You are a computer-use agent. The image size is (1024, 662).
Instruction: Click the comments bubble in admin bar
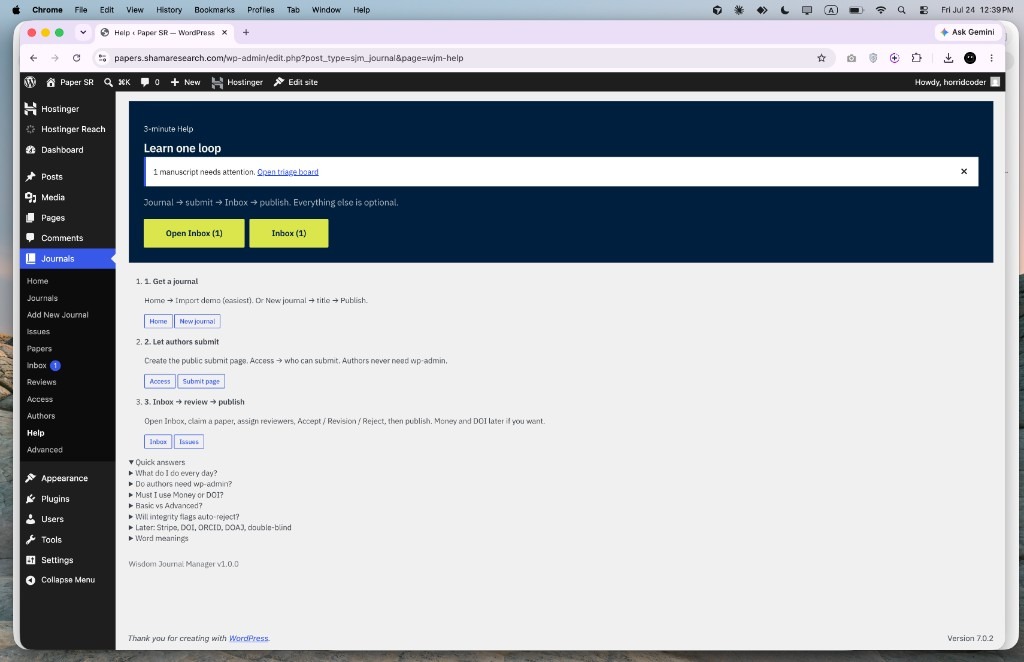[x=150, y=82]
